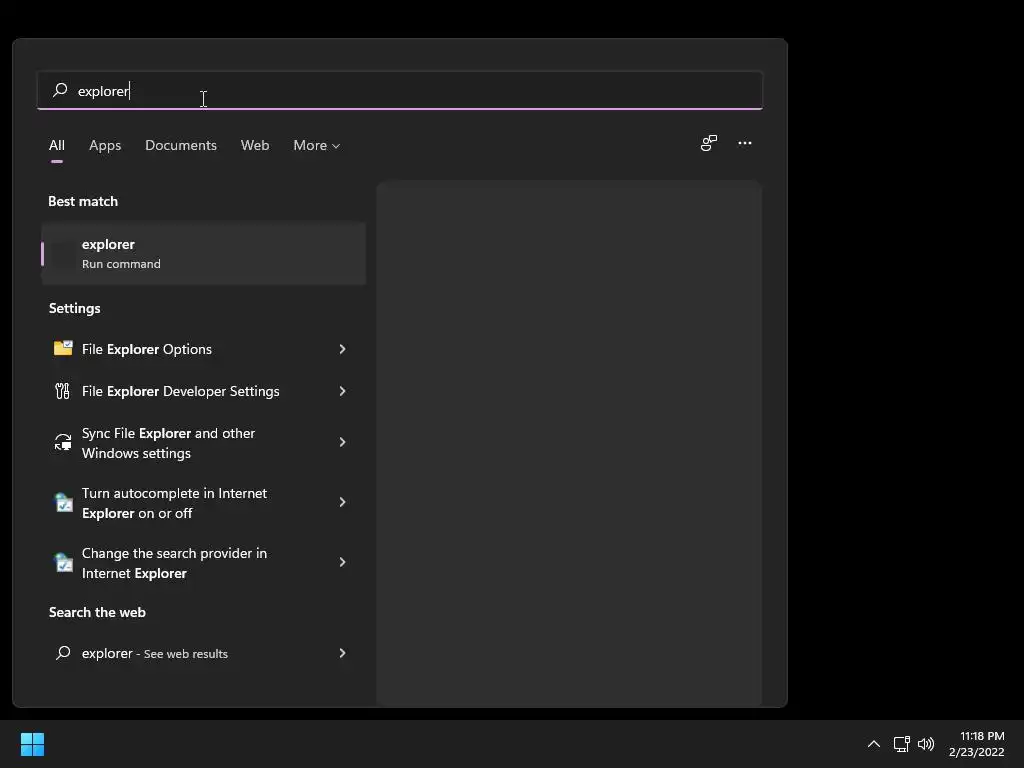This screenshot has height=768, width=1024.
Task: Switch to the Apps tab
Action: 105,145
